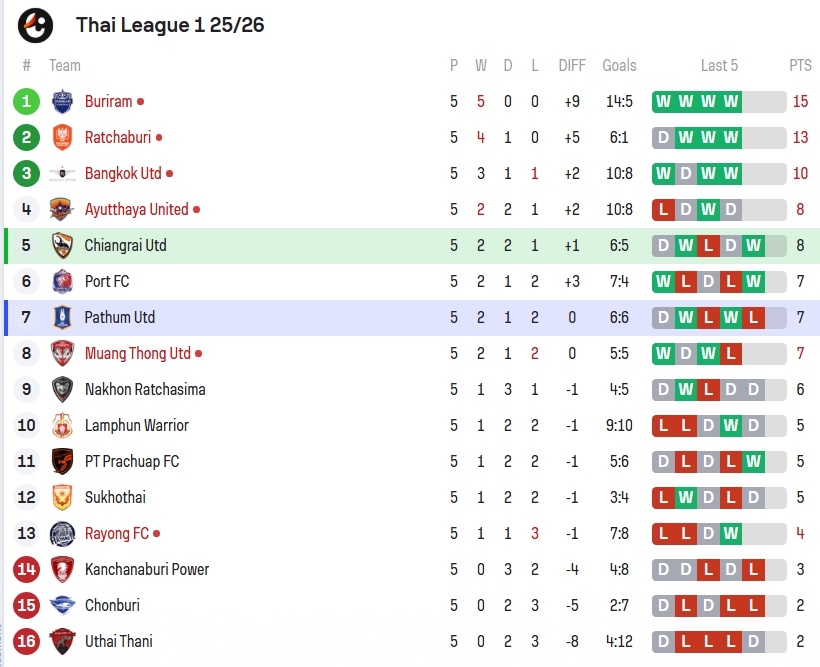This screenshot has height=667, width=820.
Task: Click the Thai League 1 logo icon
Action: click(x=35, y=25)
